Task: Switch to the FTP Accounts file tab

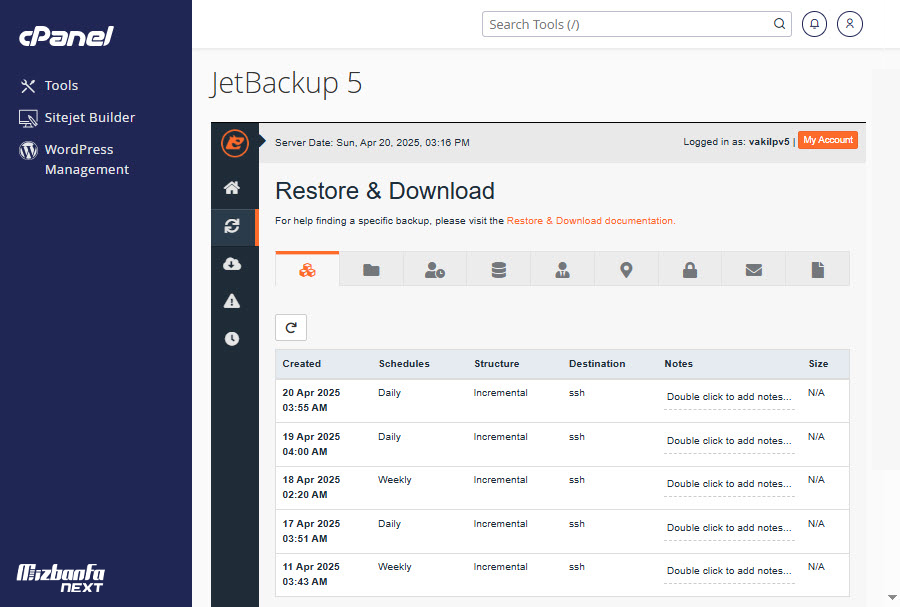Action: click(817, 269)
